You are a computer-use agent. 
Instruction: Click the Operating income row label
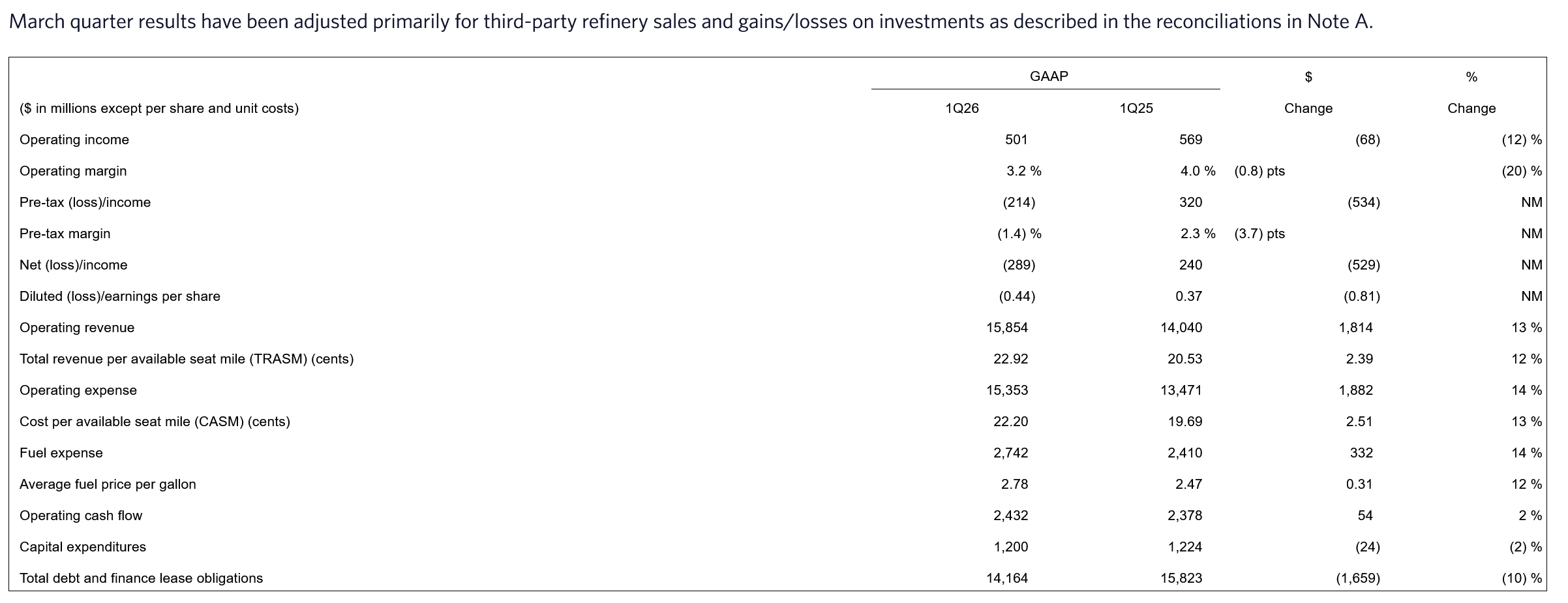[x=74, y=140]
